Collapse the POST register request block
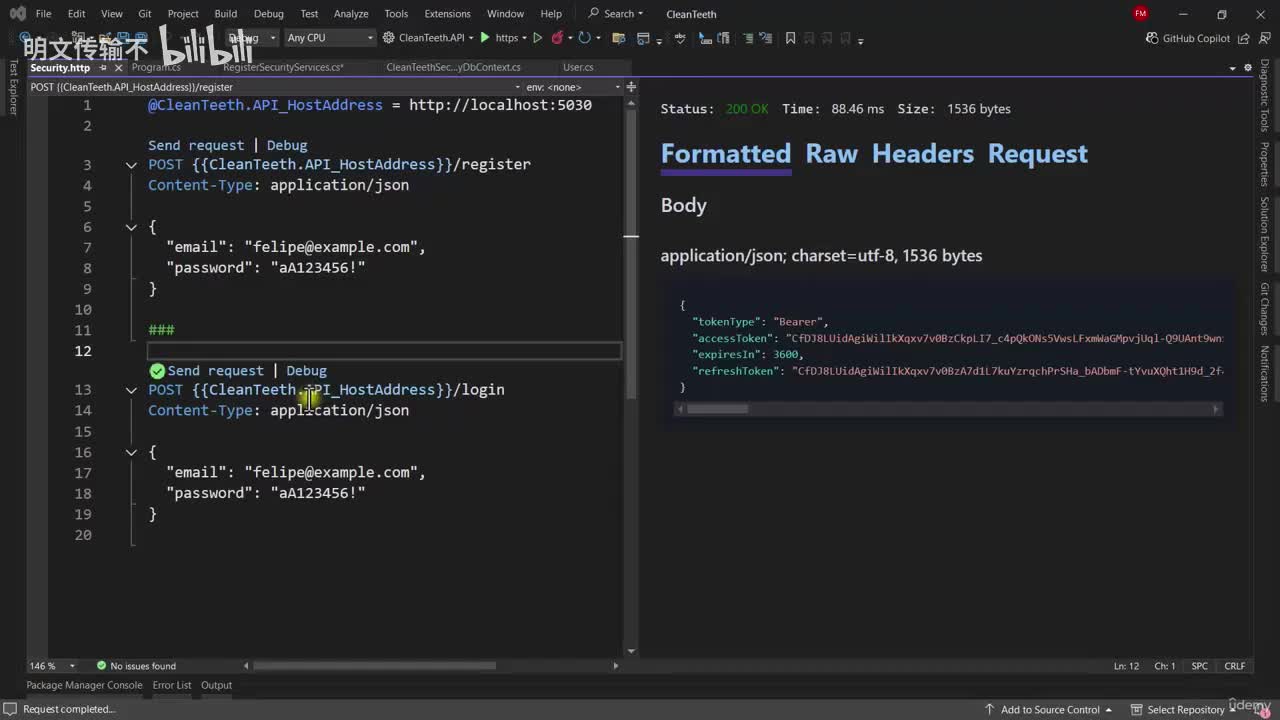 pyautogui.click(x=131, y=165)
